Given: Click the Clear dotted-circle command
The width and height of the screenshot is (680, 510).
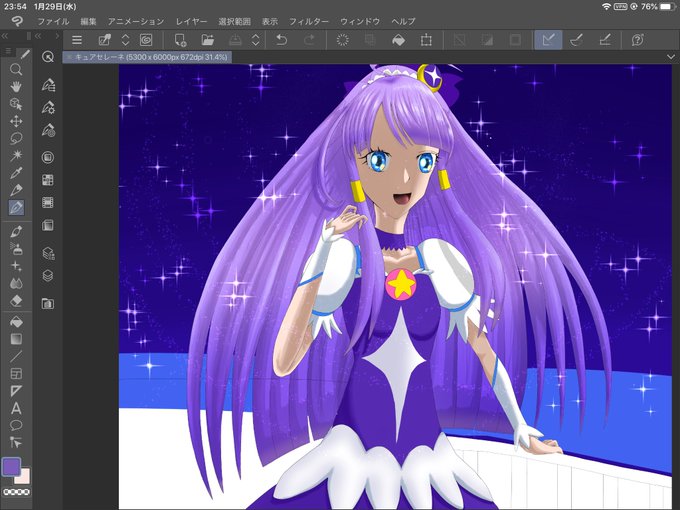Looking at the screenshot, I should tap(343, 40).
